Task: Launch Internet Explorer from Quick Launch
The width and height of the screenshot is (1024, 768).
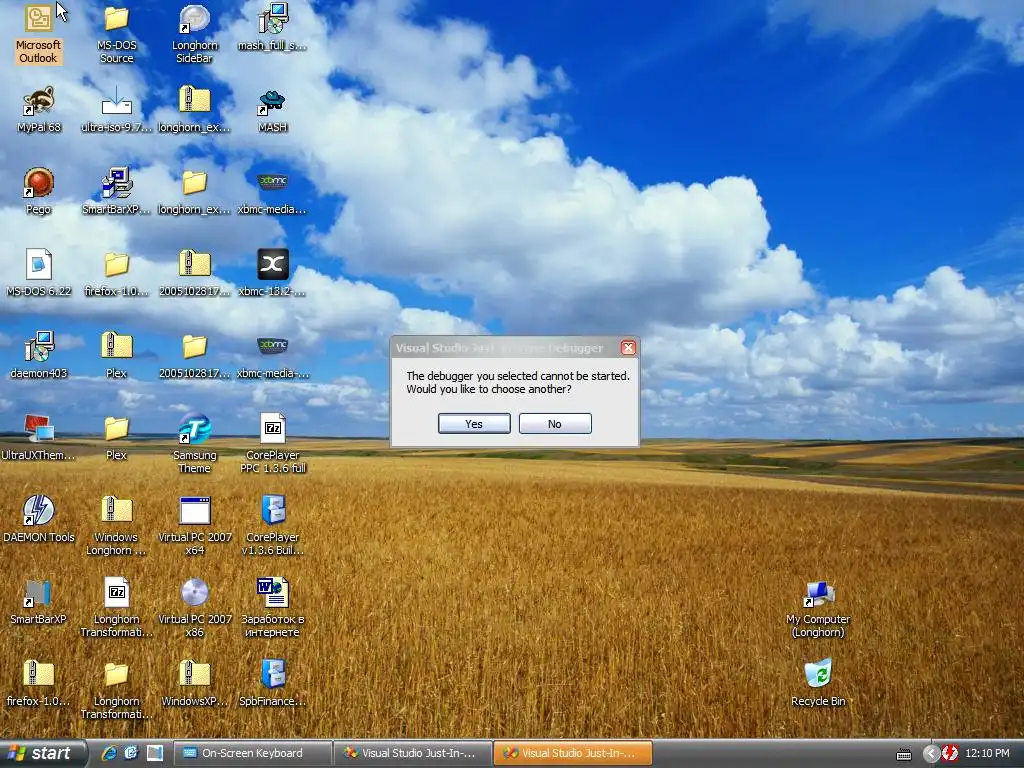Action: (109, 754)
